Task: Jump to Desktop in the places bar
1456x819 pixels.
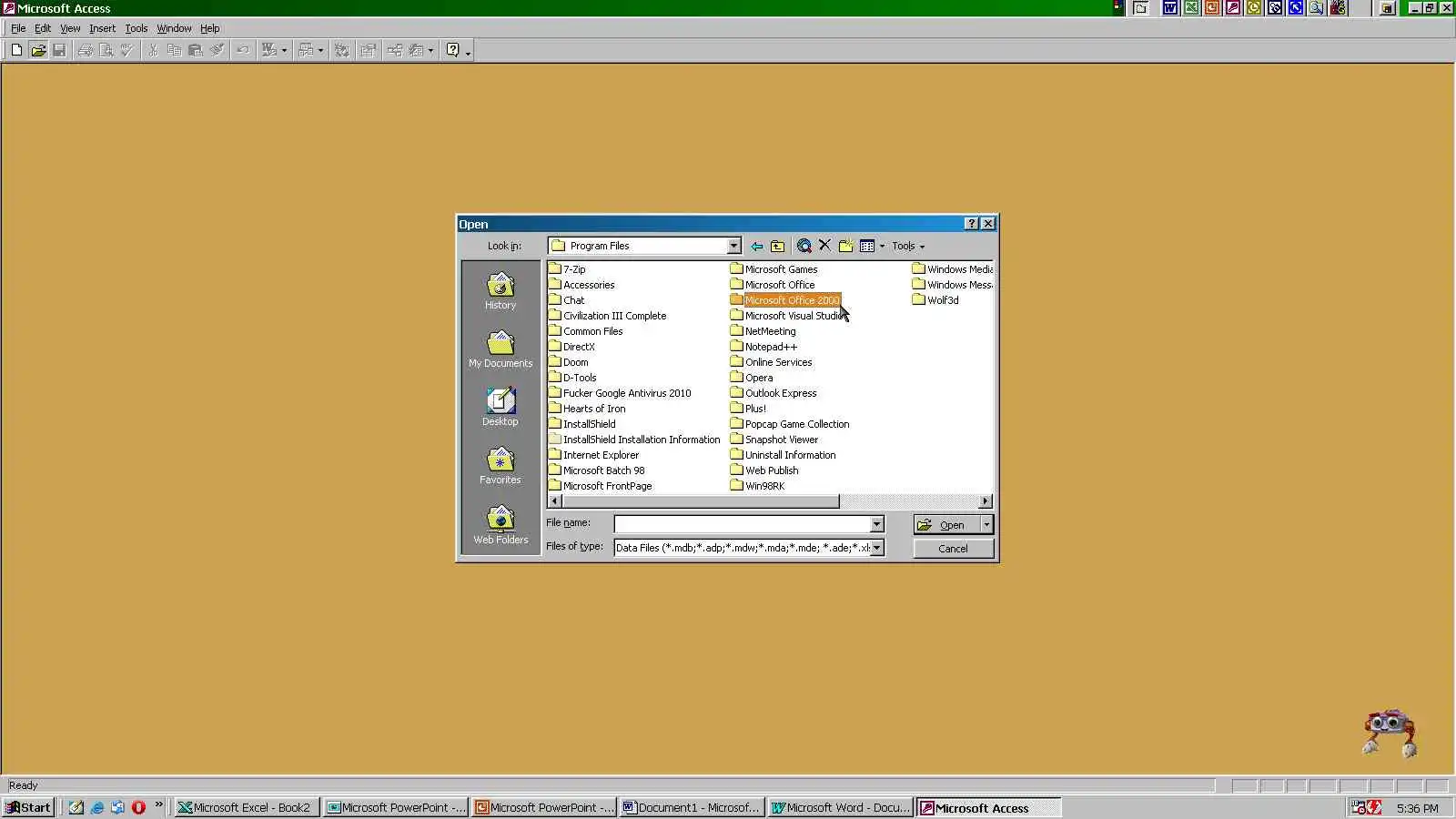Action: coord(500,409)
